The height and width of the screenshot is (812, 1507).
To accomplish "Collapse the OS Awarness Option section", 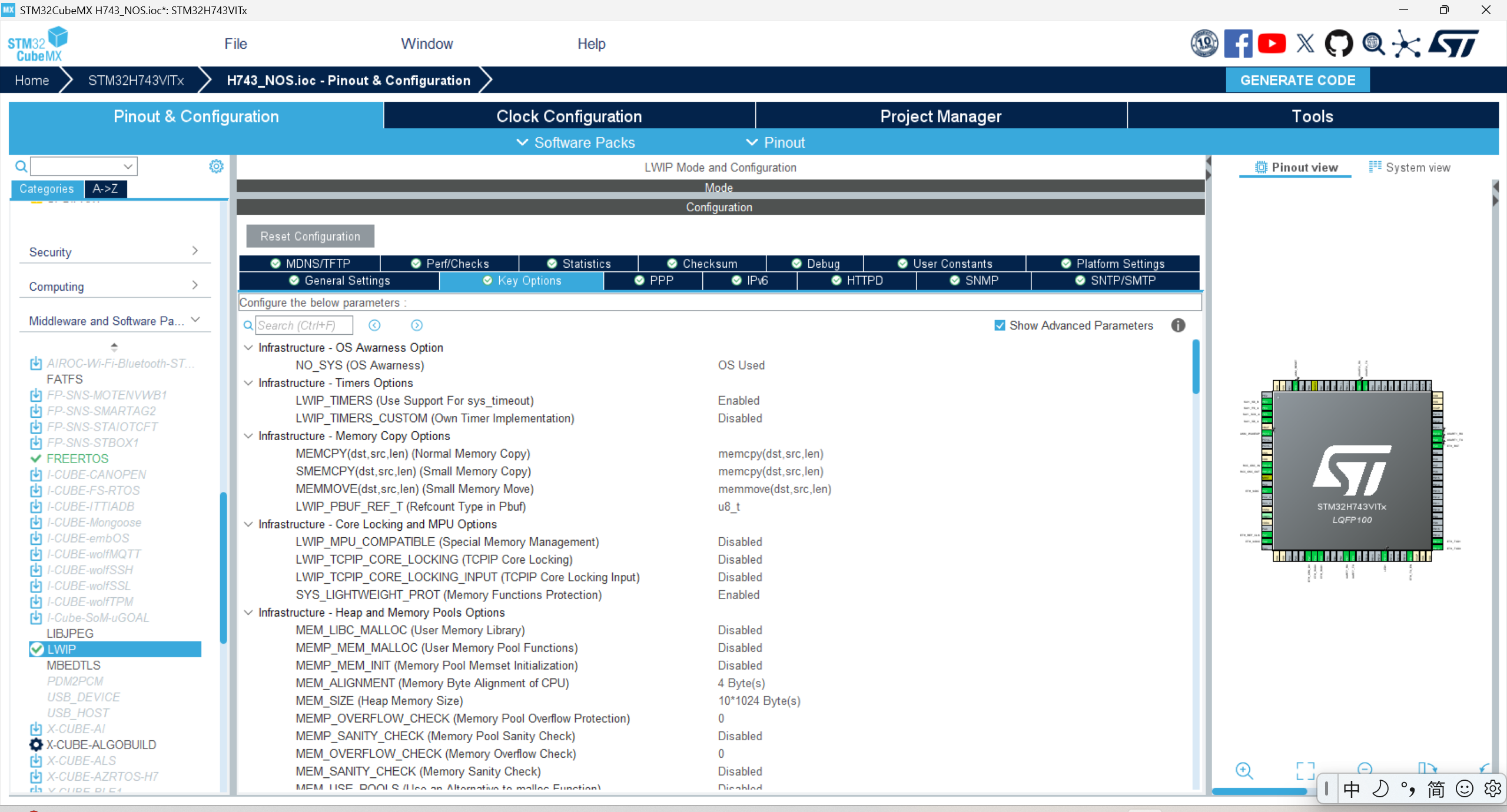I will [x=248, y=348].
